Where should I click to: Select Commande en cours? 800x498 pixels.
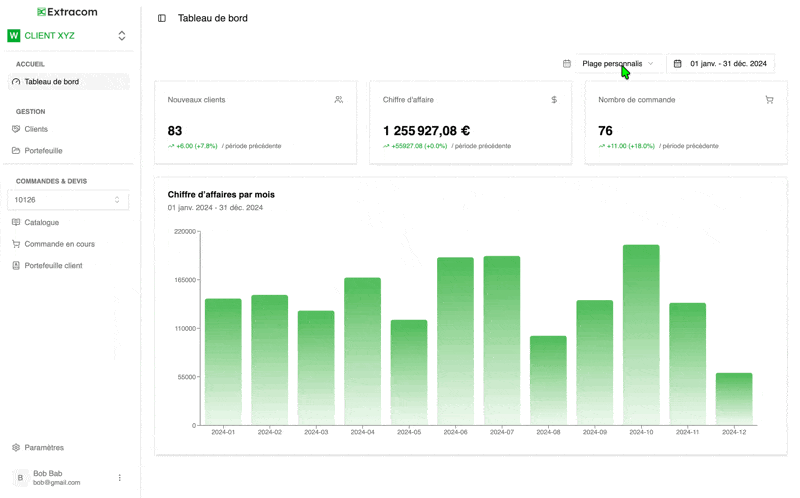(x=59, y=244)
